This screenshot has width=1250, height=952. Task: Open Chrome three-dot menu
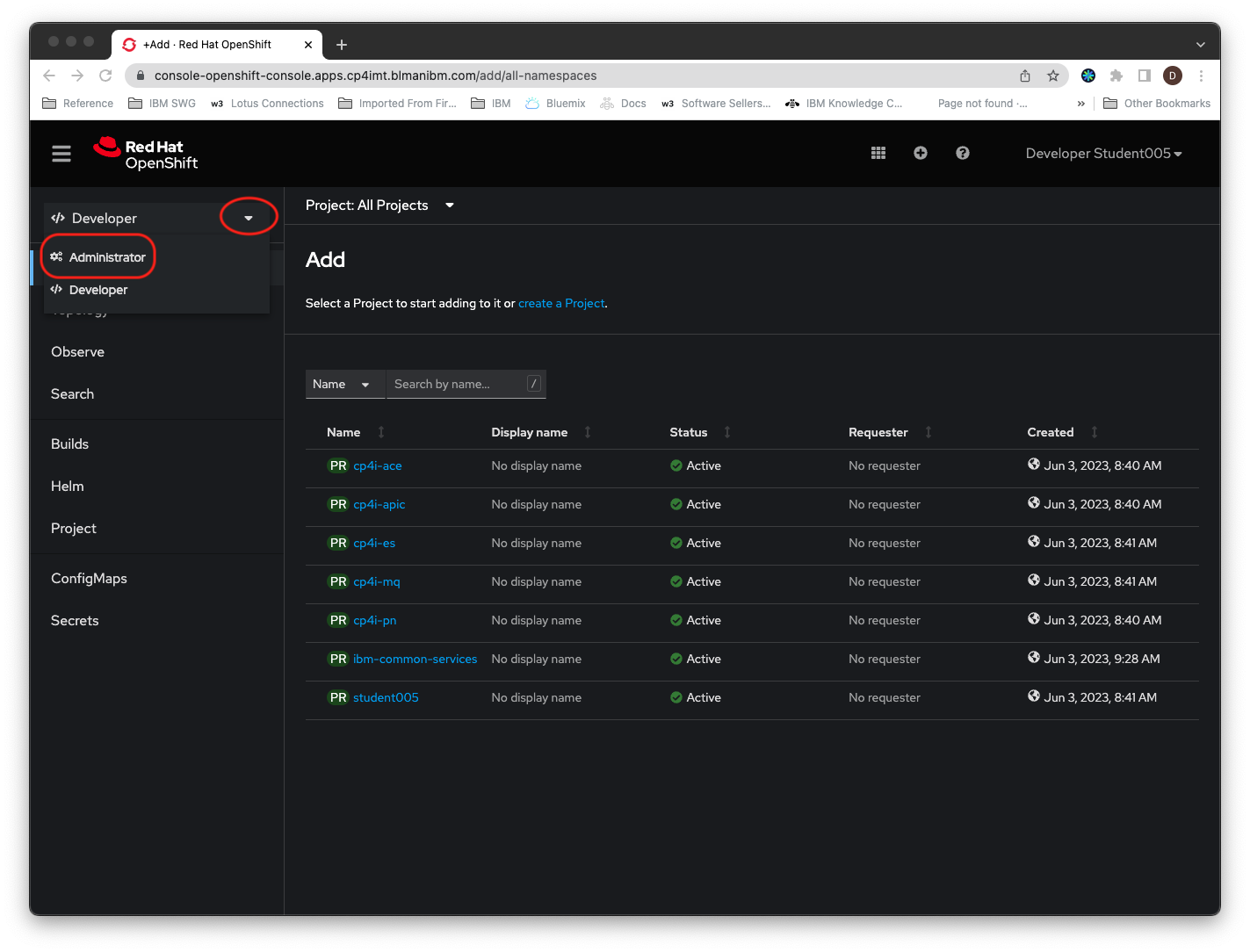coord(1201,76)
